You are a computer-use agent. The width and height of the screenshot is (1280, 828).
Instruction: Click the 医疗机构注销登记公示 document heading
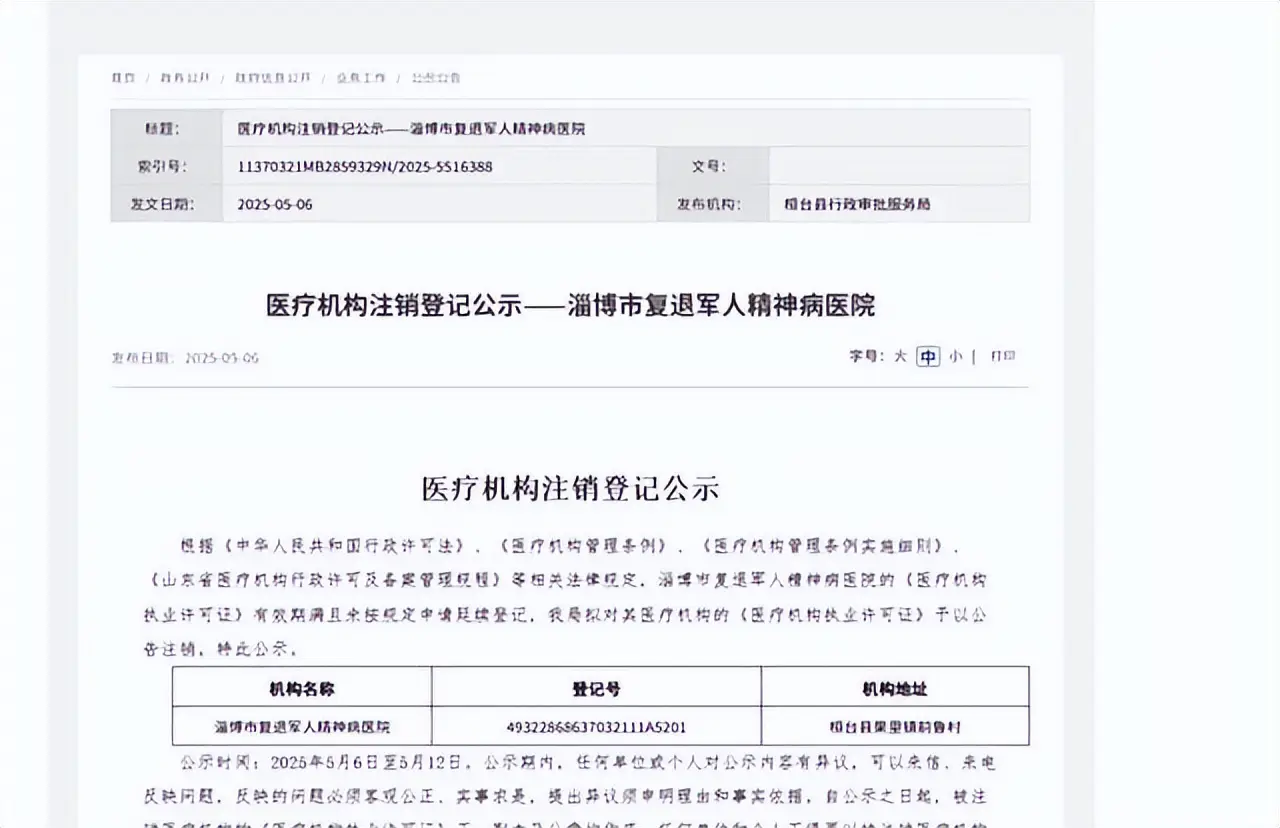[570, 489]
